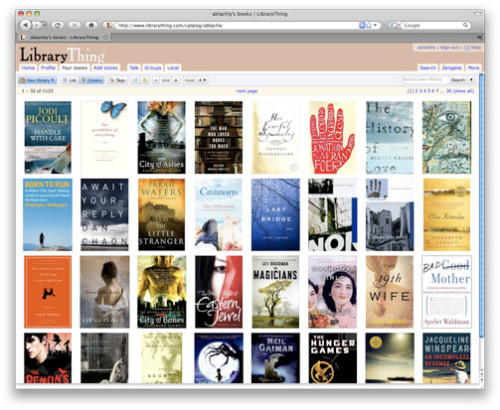Open the history dropdown beside Forward button
This screenshot has width=500, height=410.
click(44, 25)
